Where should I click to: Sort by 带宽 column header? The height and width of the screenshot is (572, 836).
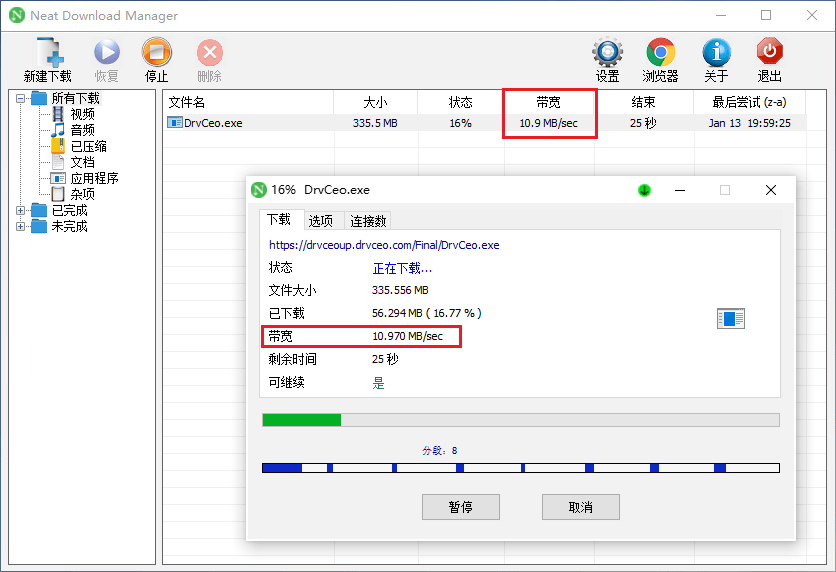click(x=549, y=102)
